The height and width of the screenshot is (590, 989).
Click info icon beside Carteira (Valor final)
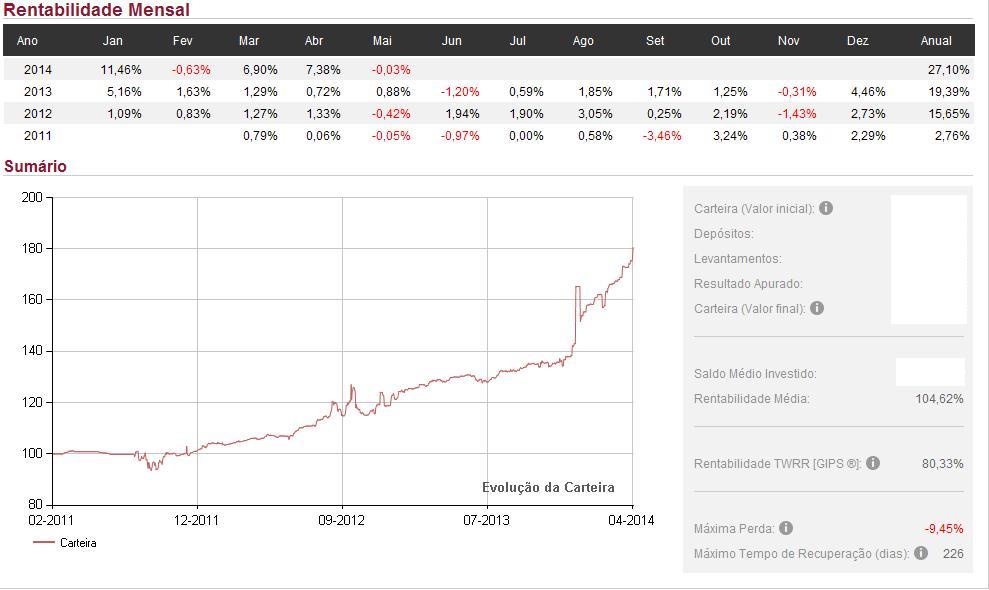[x=817, y=308]
